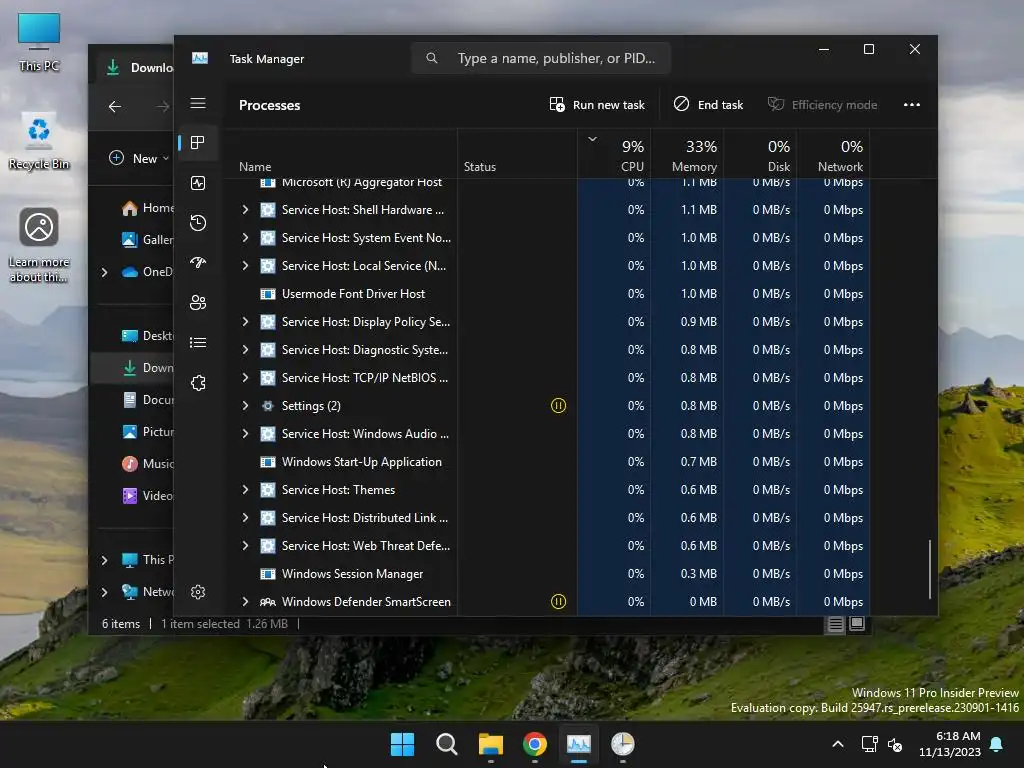Click File Explorer back arrow

pyautogui.click(x=115, y=106)
